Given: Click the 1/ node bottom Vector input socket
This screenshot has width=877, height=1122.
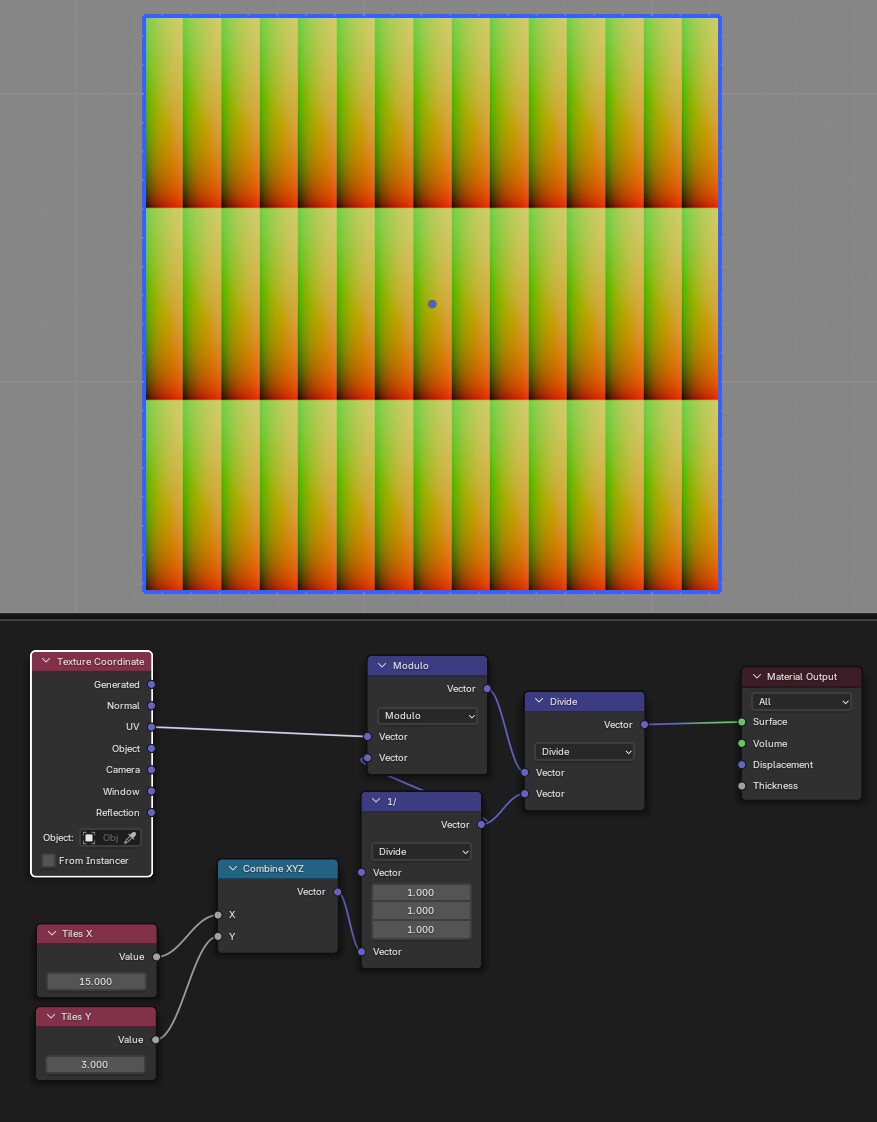Looking at the screenshot, I should coord(362,952).
